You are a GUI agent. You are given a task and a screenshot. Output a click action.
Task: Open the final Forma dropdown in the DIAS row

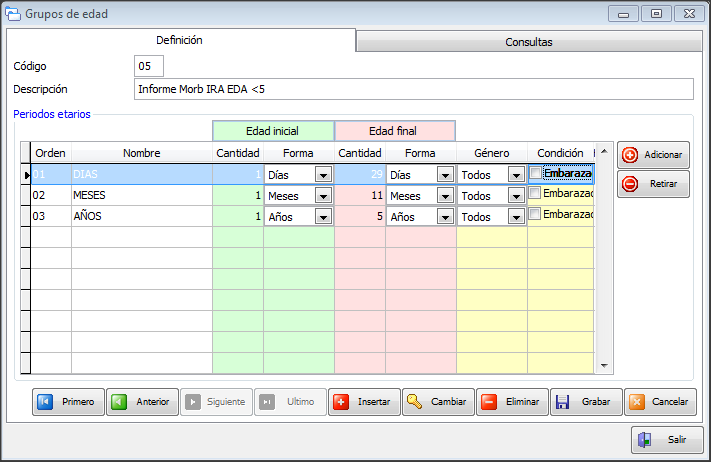(445, 175)
